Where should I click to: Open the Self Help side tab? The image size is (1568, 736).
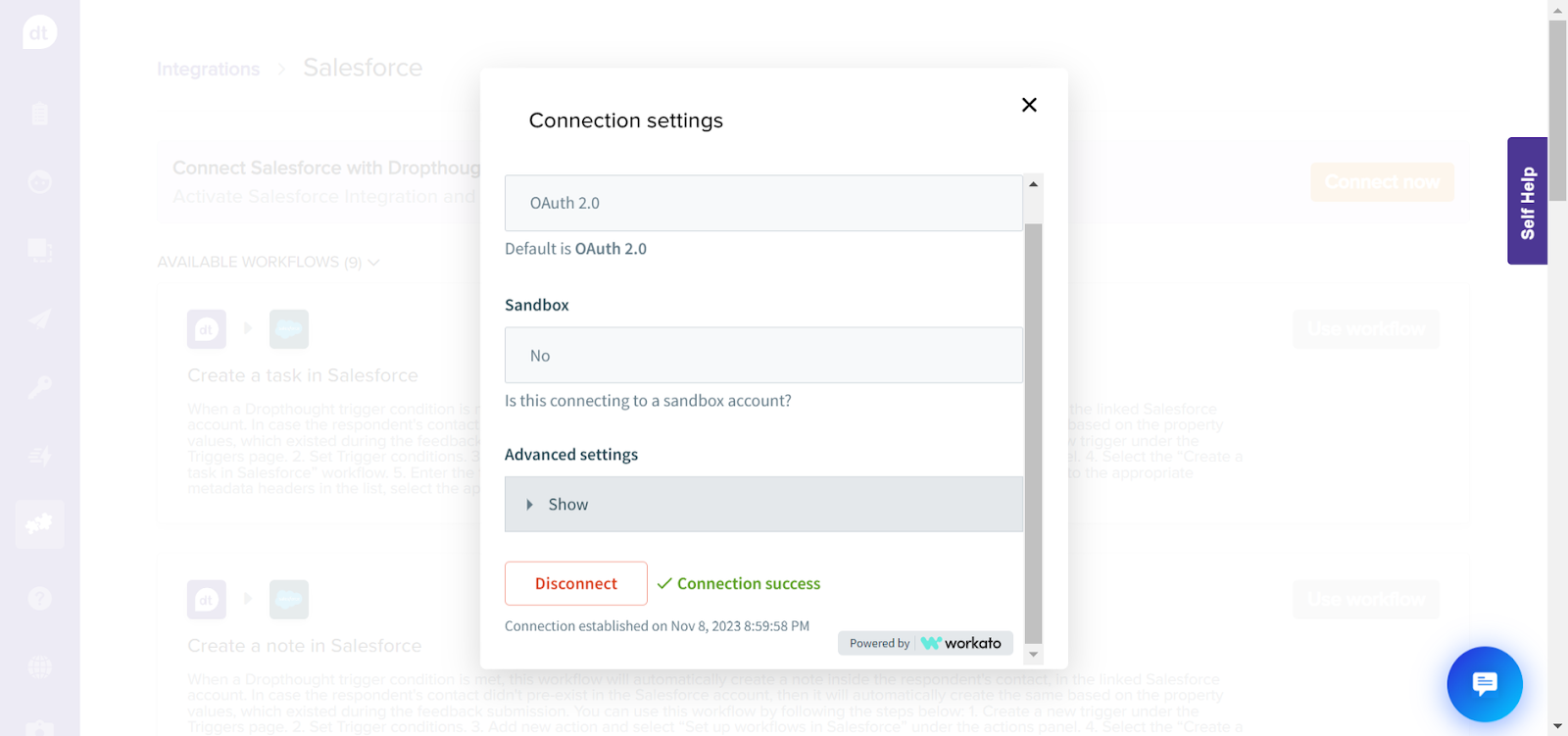coord(1527,201)
